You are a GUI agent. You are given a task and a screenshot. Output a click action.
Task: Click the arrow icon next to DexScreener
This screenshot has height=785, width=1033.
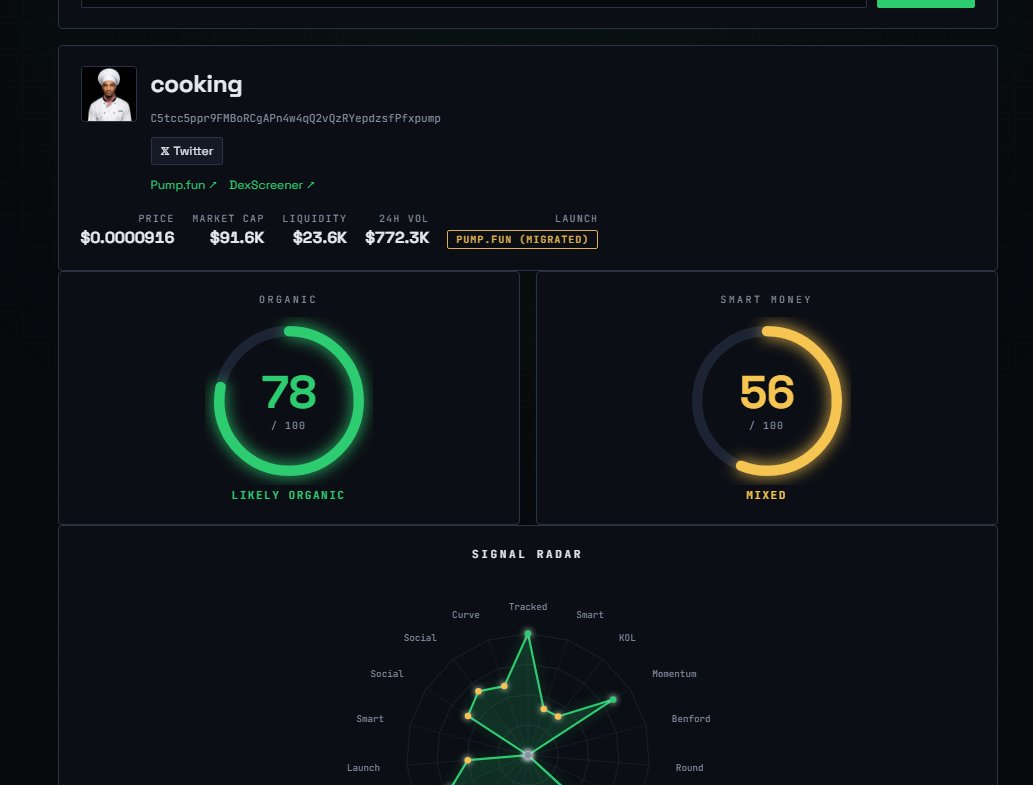[311, 185]
